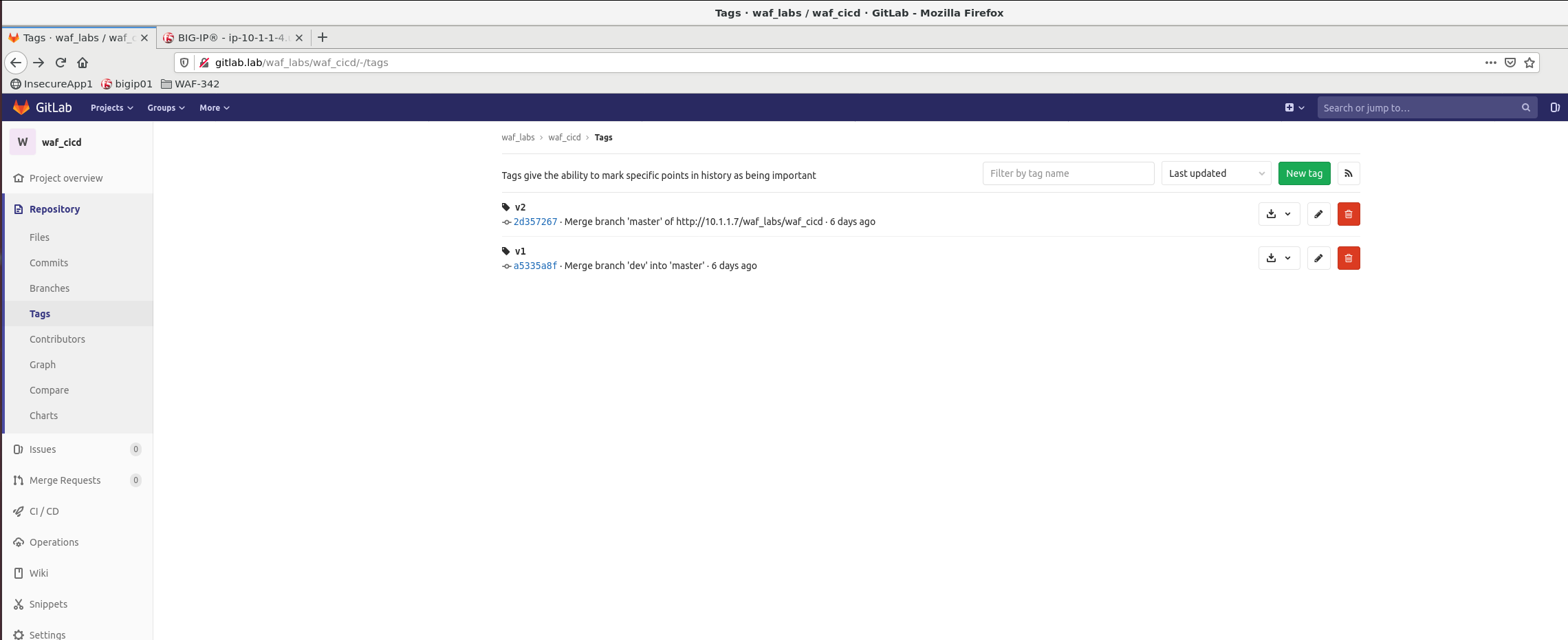
Task: Bookmark this page with star icon
Action: tap(1529, 63)
